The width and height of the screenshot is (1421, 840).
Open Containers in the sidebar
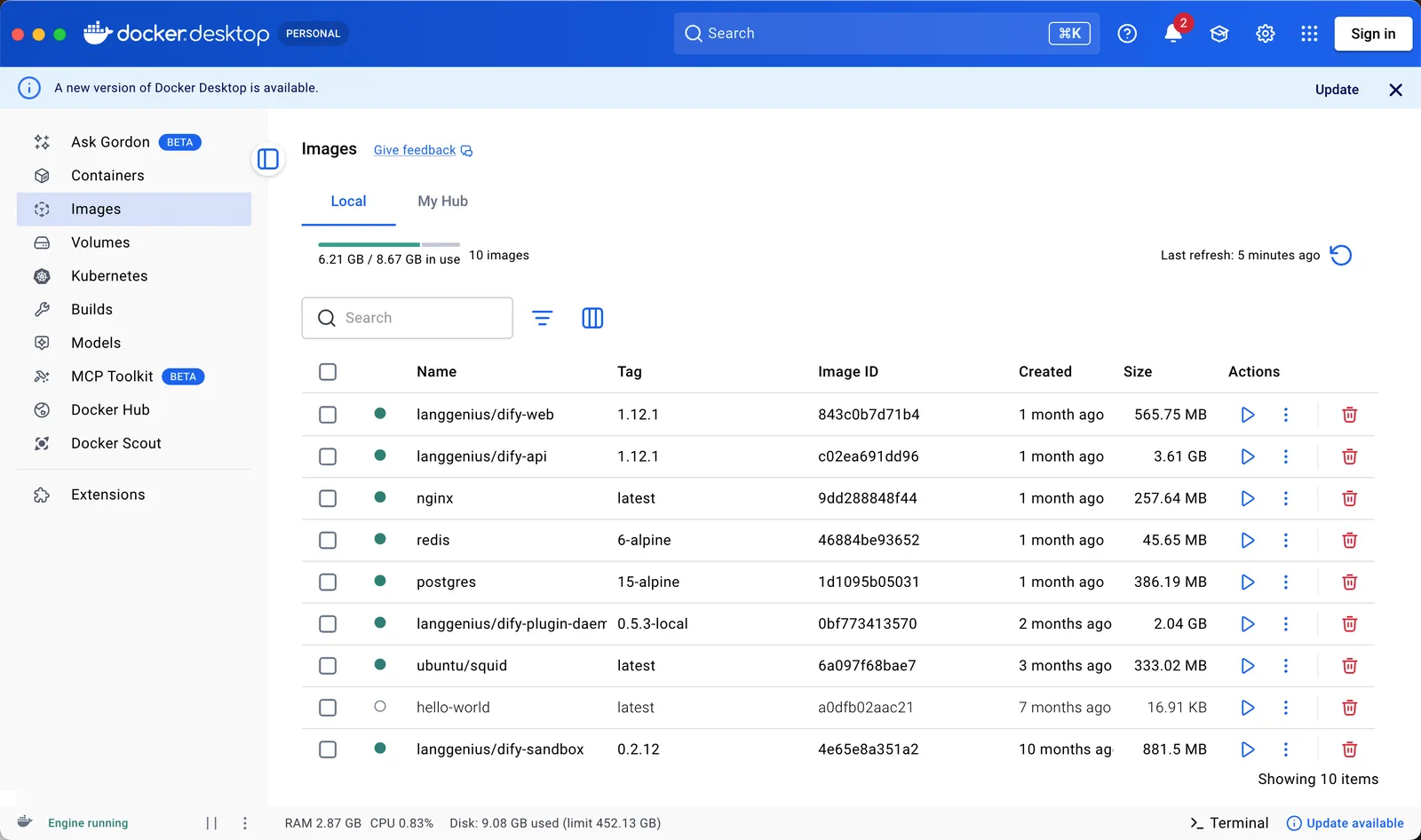tap(134, 176)
